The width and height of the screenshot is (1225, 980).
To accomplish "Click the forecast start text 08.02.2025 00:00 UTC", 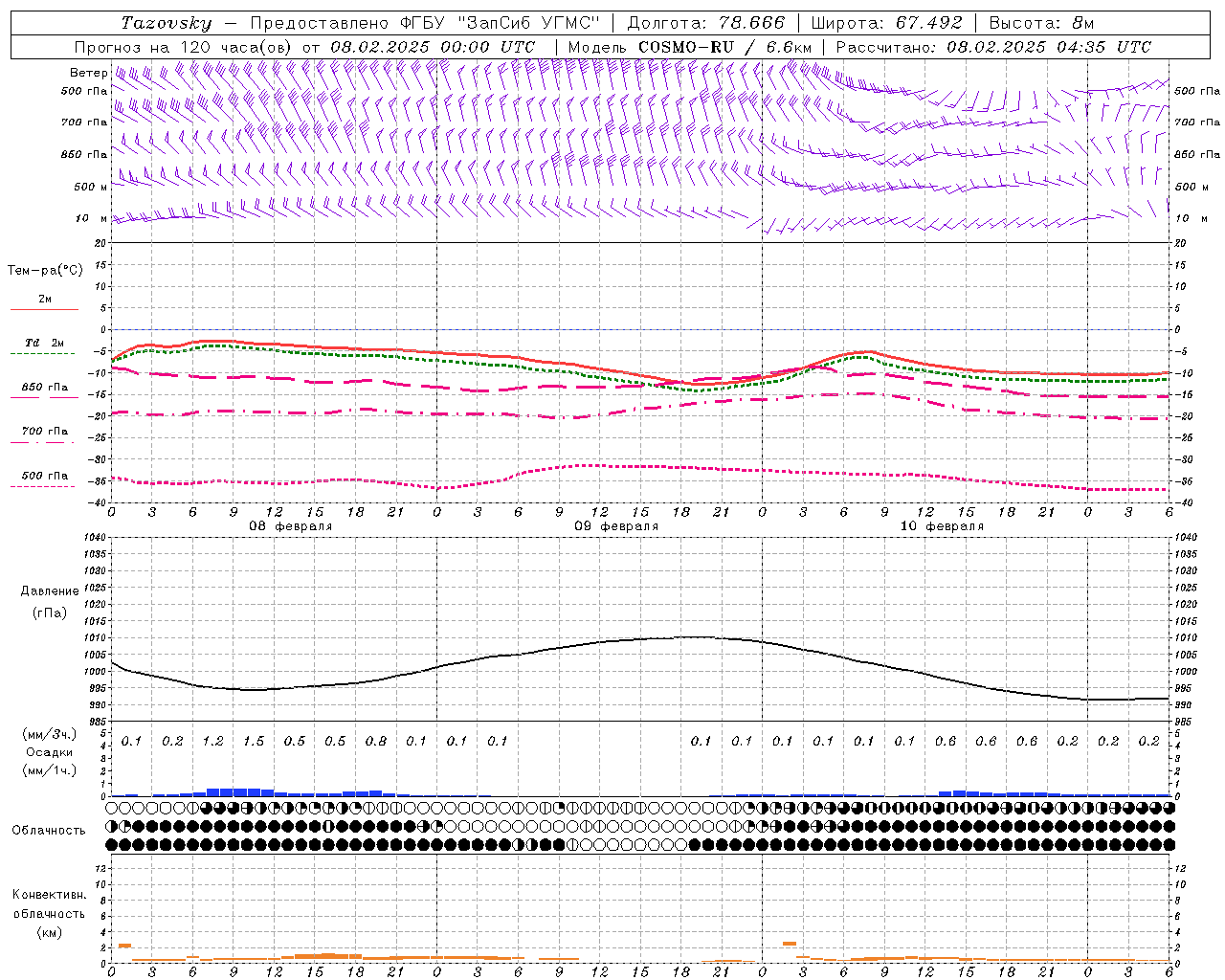I will click(433, 47).
